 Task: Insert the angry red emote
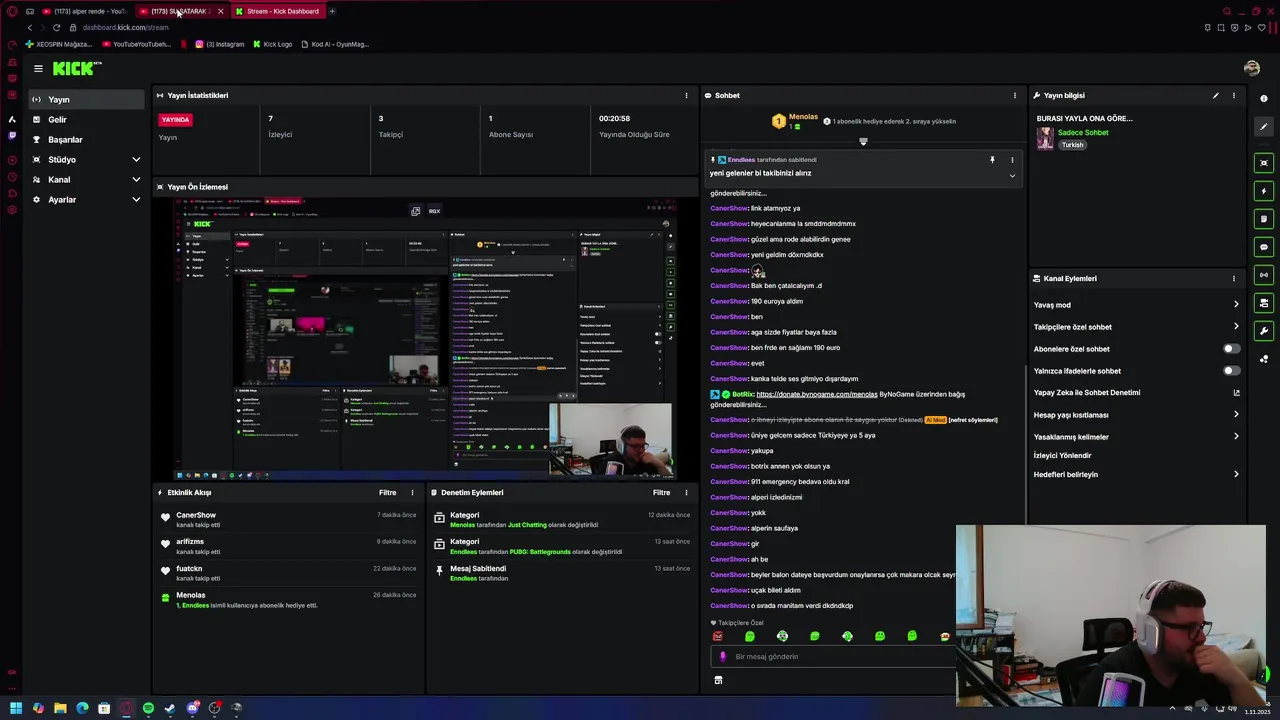tap(717, 636)
